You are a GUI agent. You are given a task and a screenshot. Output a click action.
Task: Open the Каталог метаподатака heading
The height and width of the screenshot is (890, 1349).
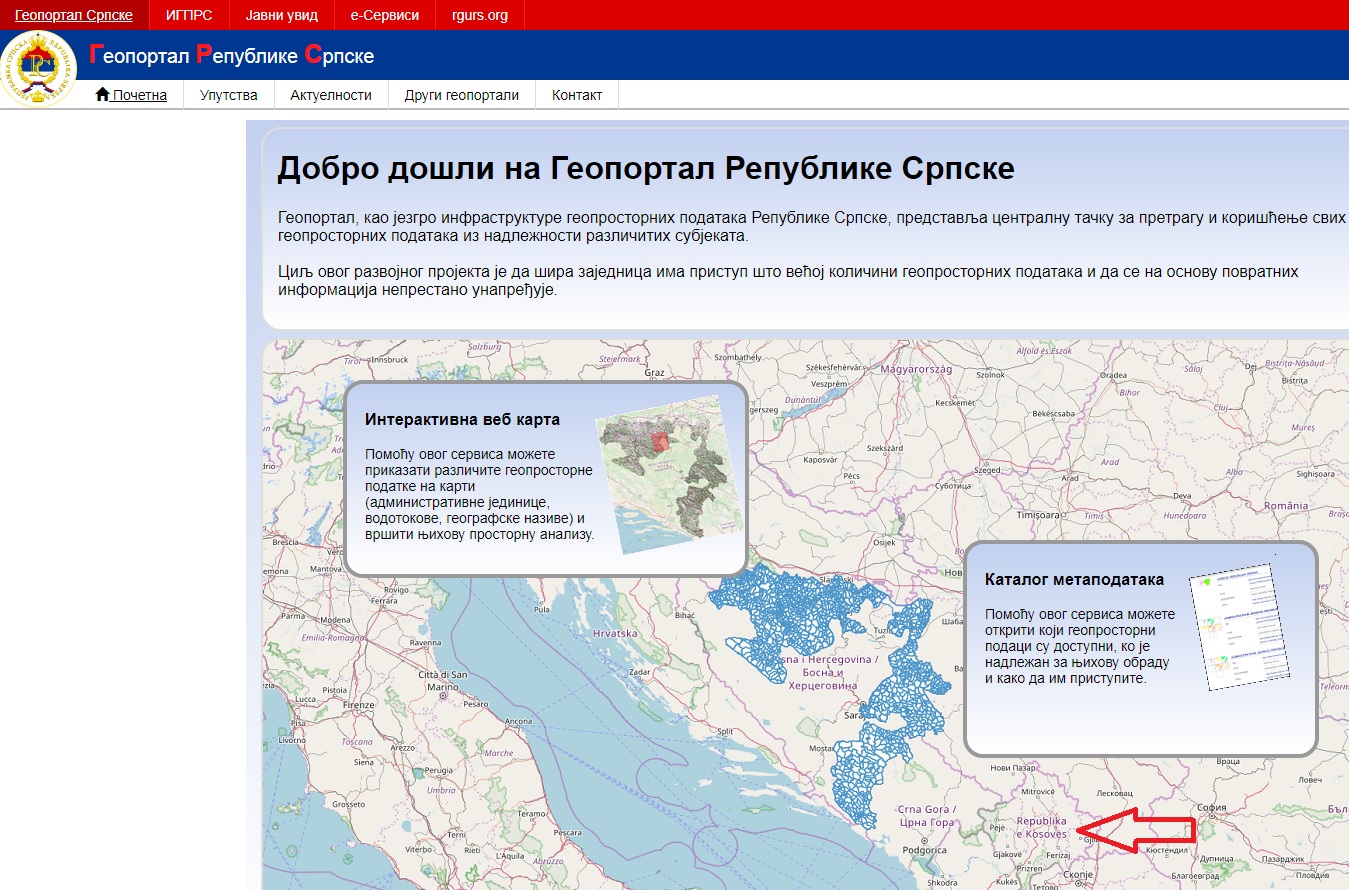1074,579
